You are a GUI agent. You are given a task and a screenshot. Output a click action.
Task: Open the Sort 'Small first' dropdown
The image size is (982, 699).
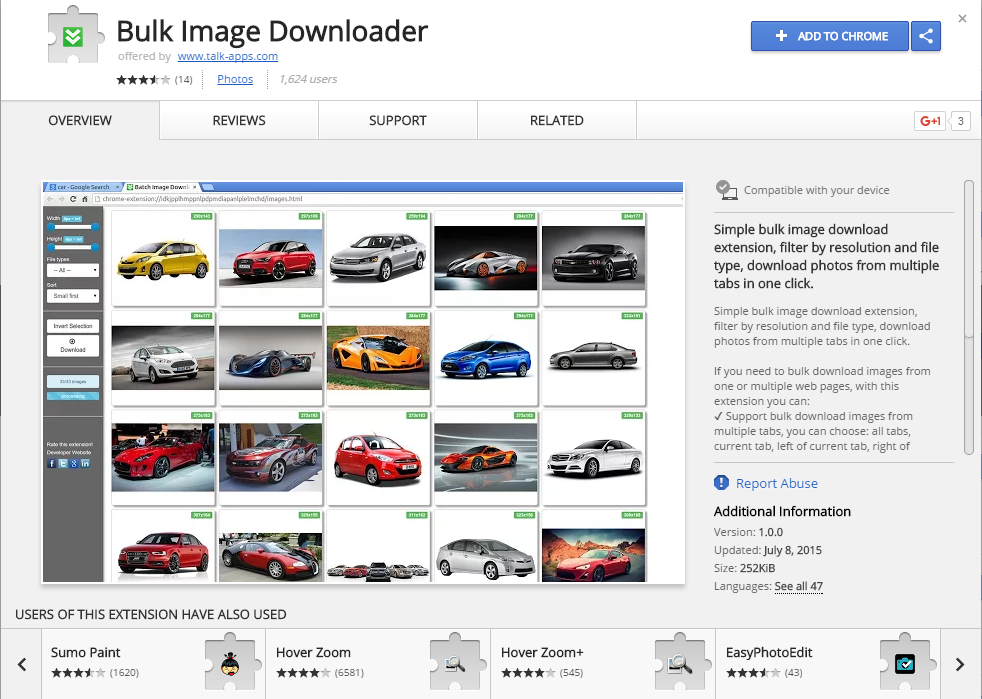coord(73,296)
